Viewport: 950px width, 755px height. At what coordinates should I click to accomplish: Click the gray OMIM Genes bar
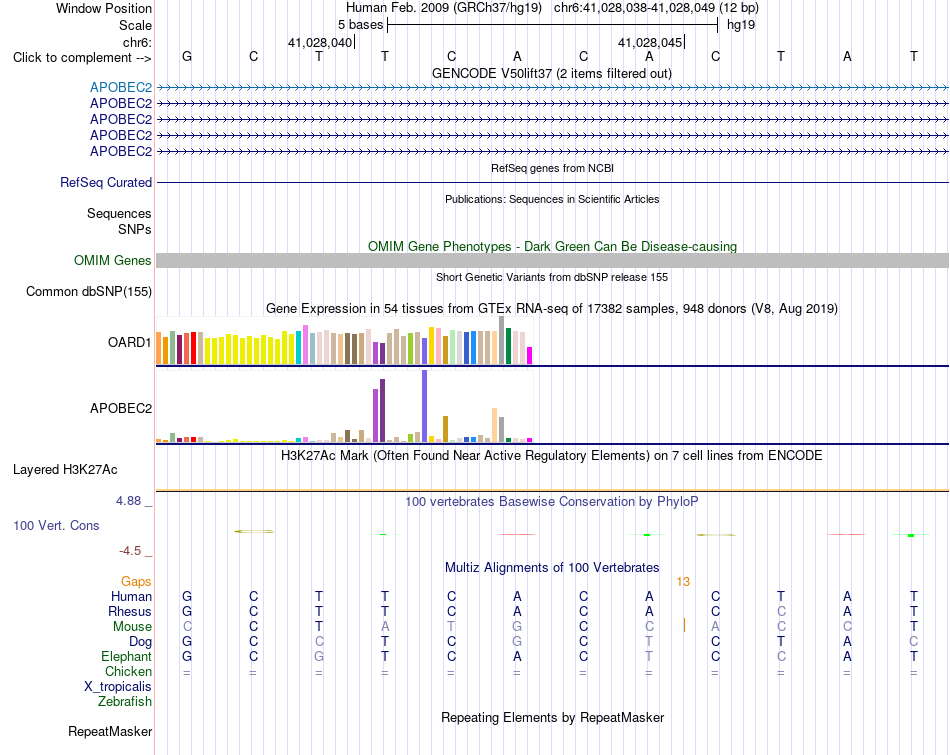click(x=552, y=261)
